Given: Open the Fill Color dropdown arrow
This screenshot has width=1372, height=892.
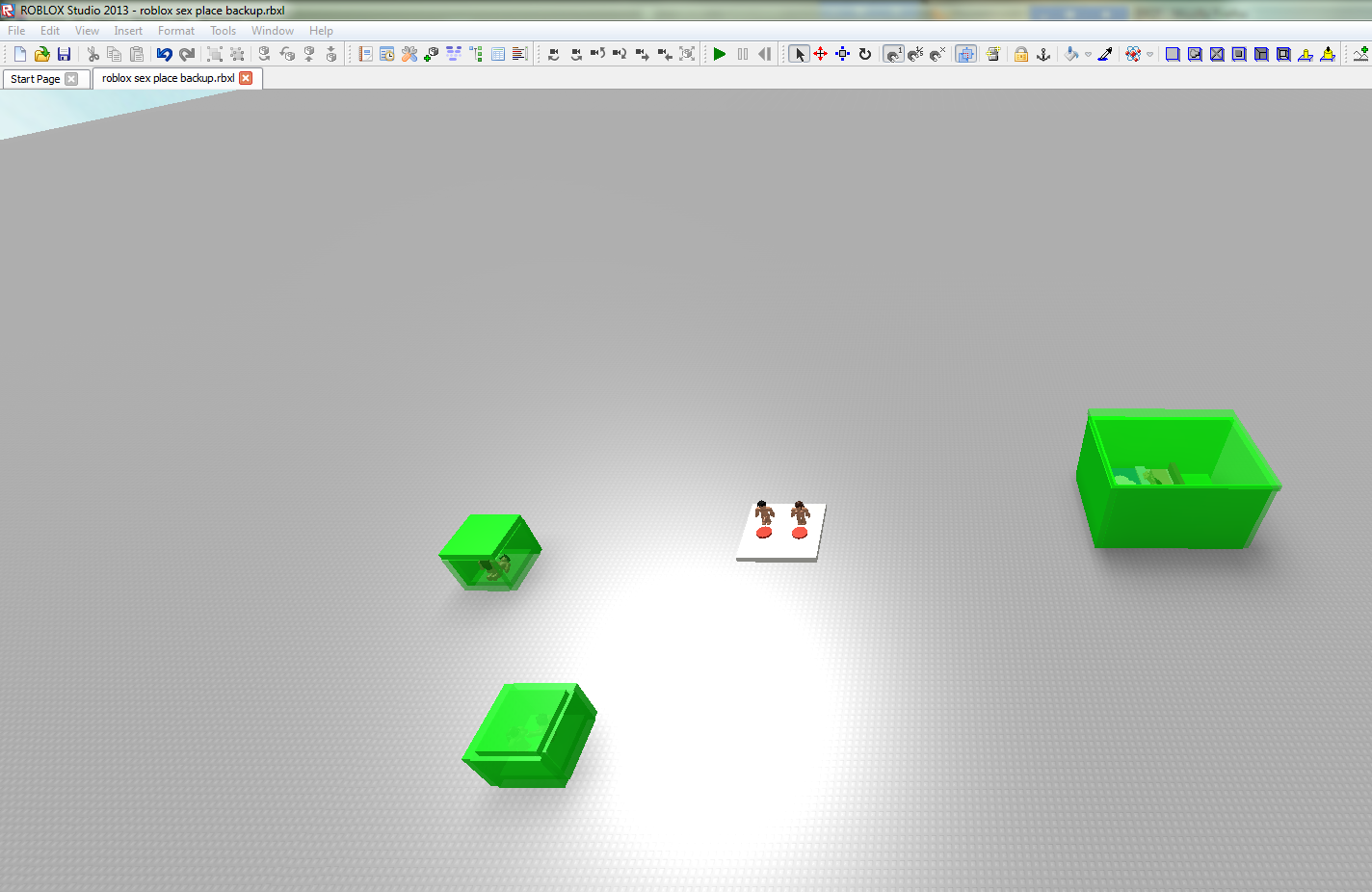Looking at the screenshot, I should pos(1089,55).
